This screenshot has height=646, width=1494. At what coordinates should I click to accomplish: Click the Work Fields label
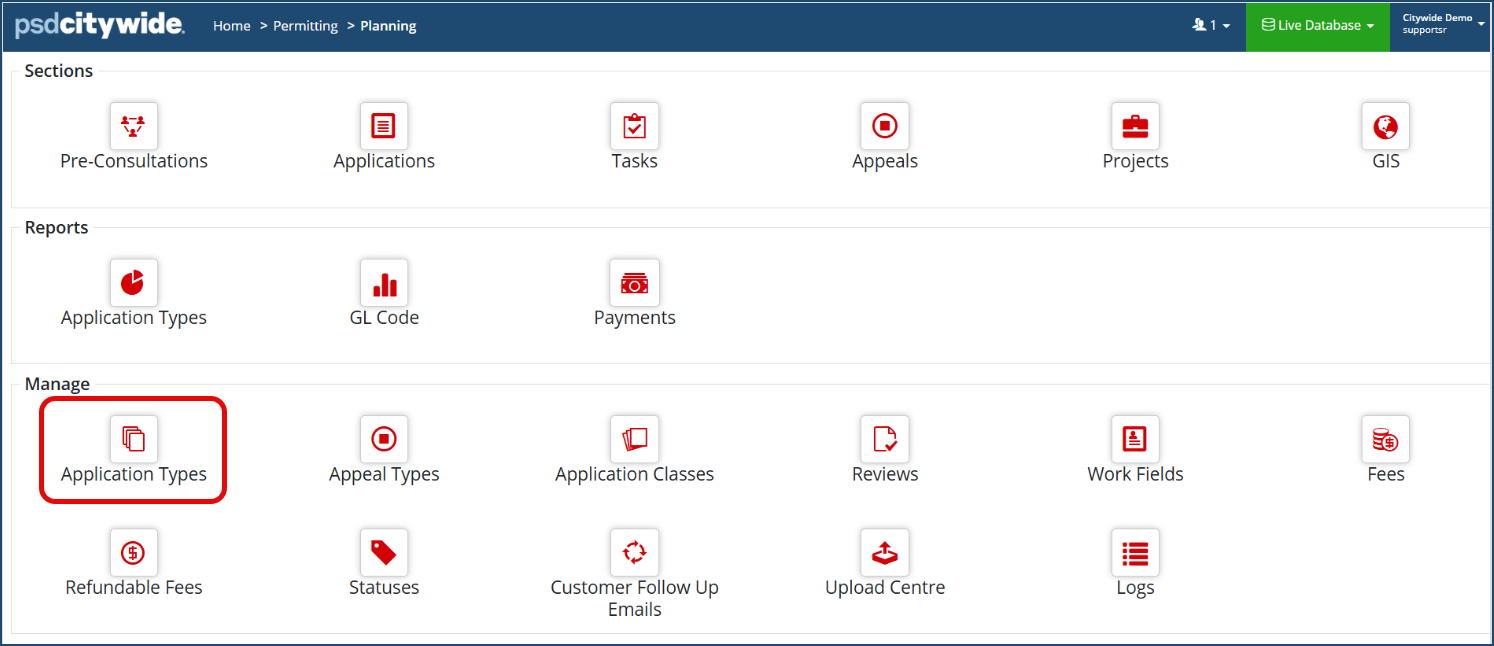[x=1135, y=474]
